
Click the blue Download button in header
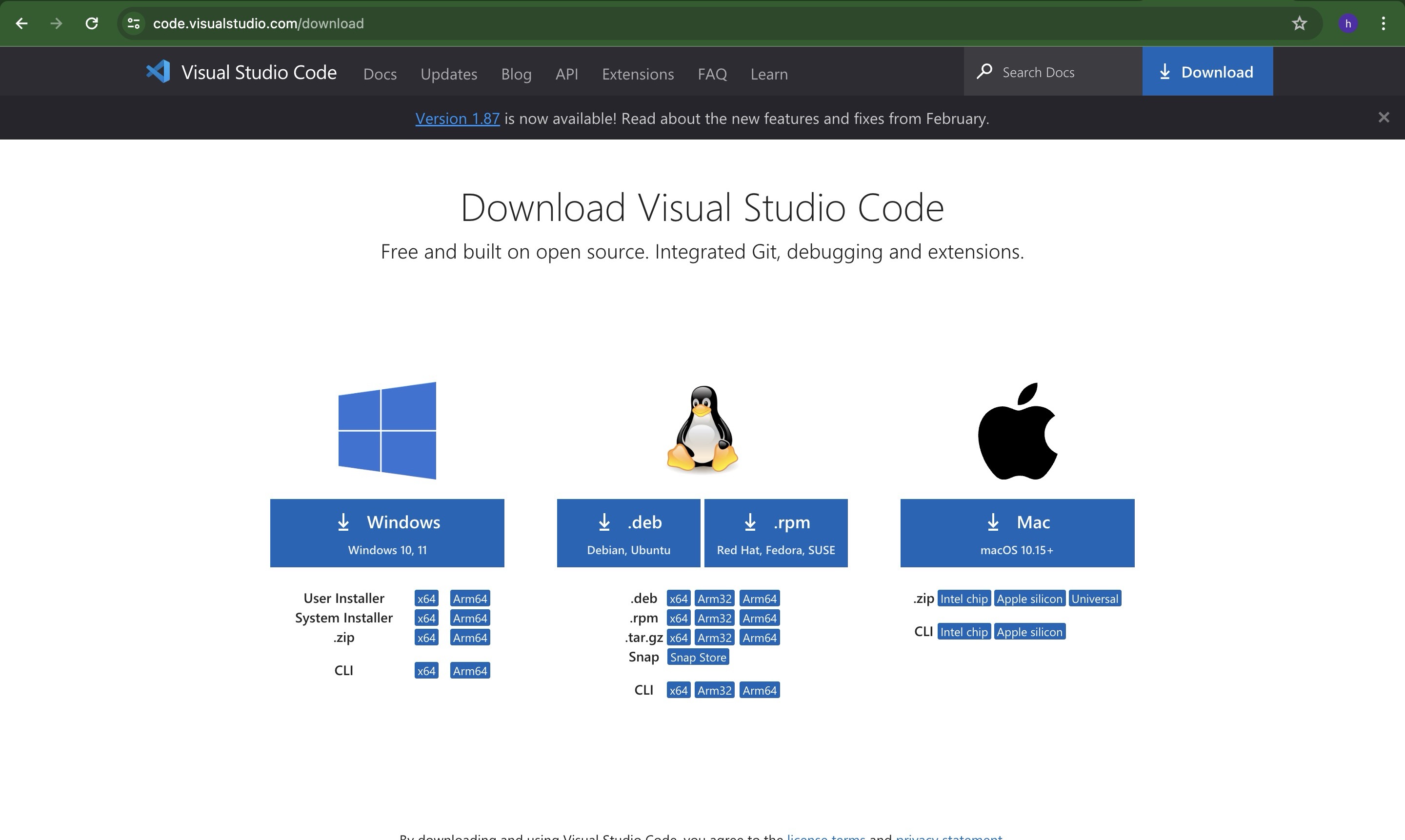(1207, 71)
